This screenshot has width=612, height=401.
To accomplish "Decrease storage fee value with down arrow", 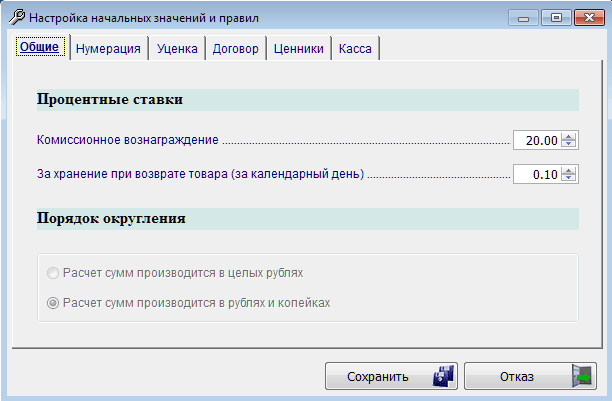I will pos(569,177).
